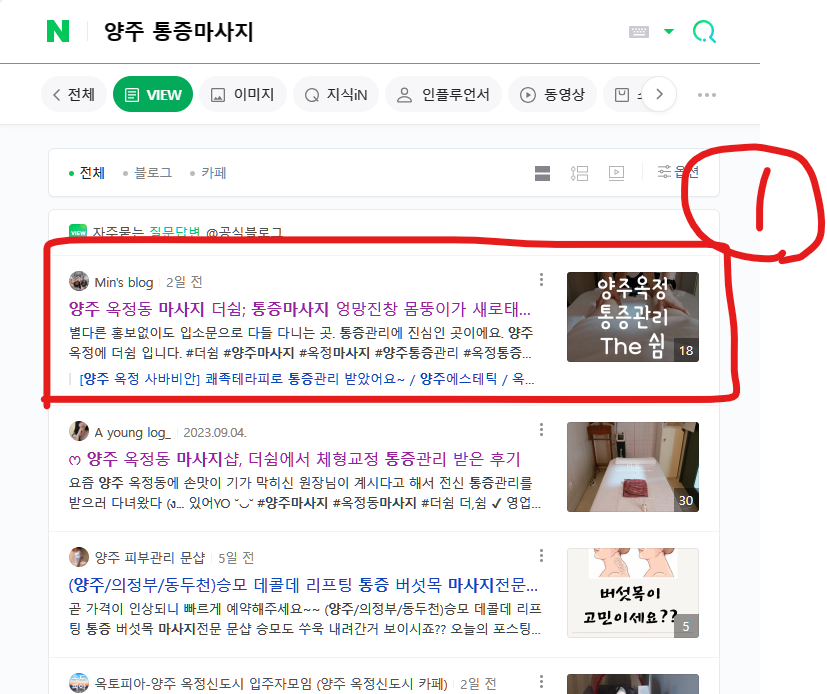Viewport: 827px width, 694px height.
Task: Open A young log_ author link
Action: click(132, 432)
